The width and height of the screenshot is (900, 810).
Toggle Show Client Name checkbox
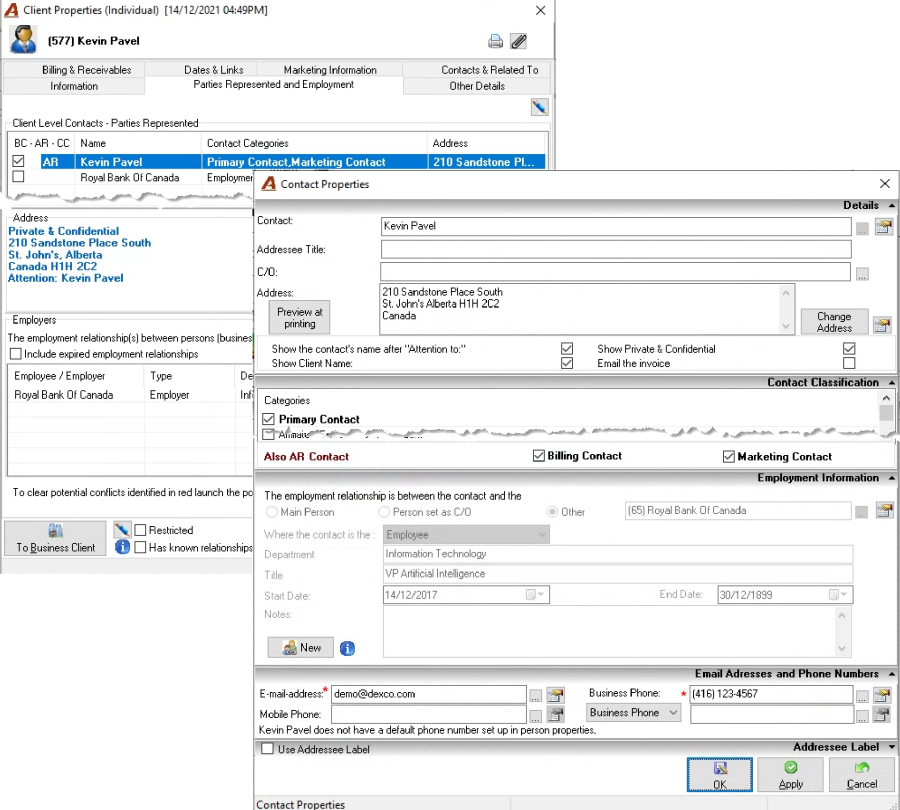click(x=567, y=363)
